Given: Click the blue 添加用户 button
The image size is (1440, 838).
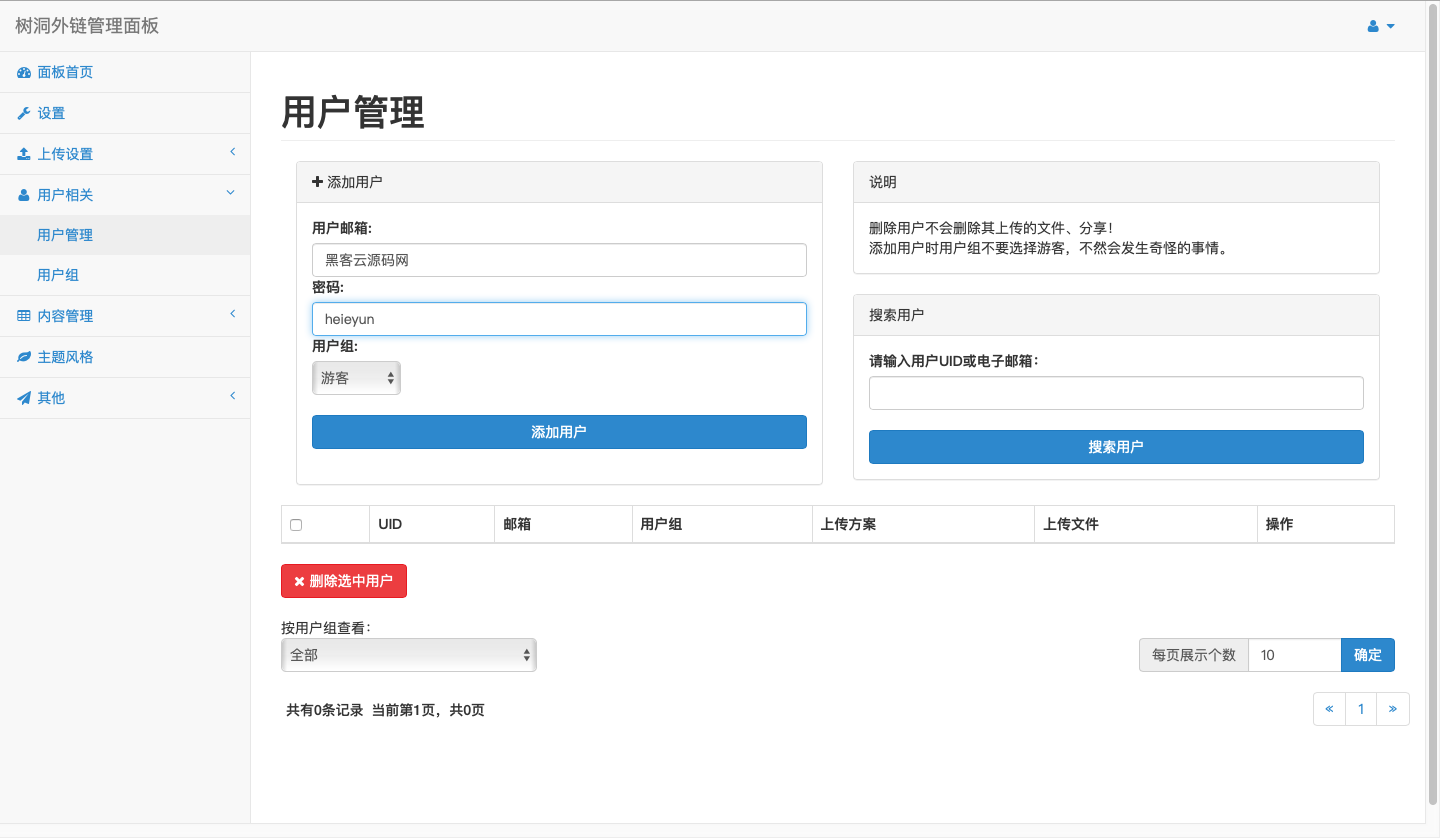Looking at the screenshot, I should tap(559, 432).
